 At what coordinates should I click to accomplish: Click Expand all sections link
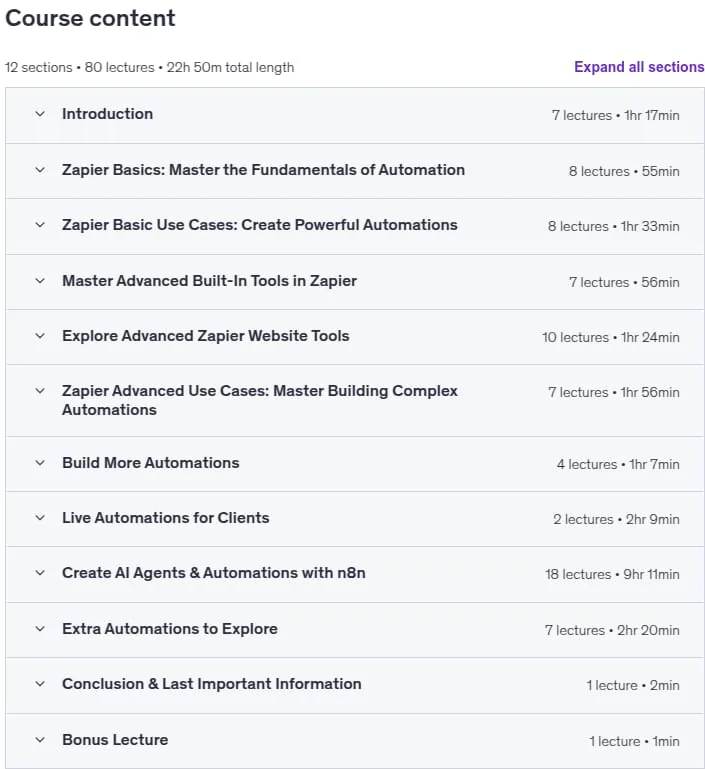tap(639, 67)
